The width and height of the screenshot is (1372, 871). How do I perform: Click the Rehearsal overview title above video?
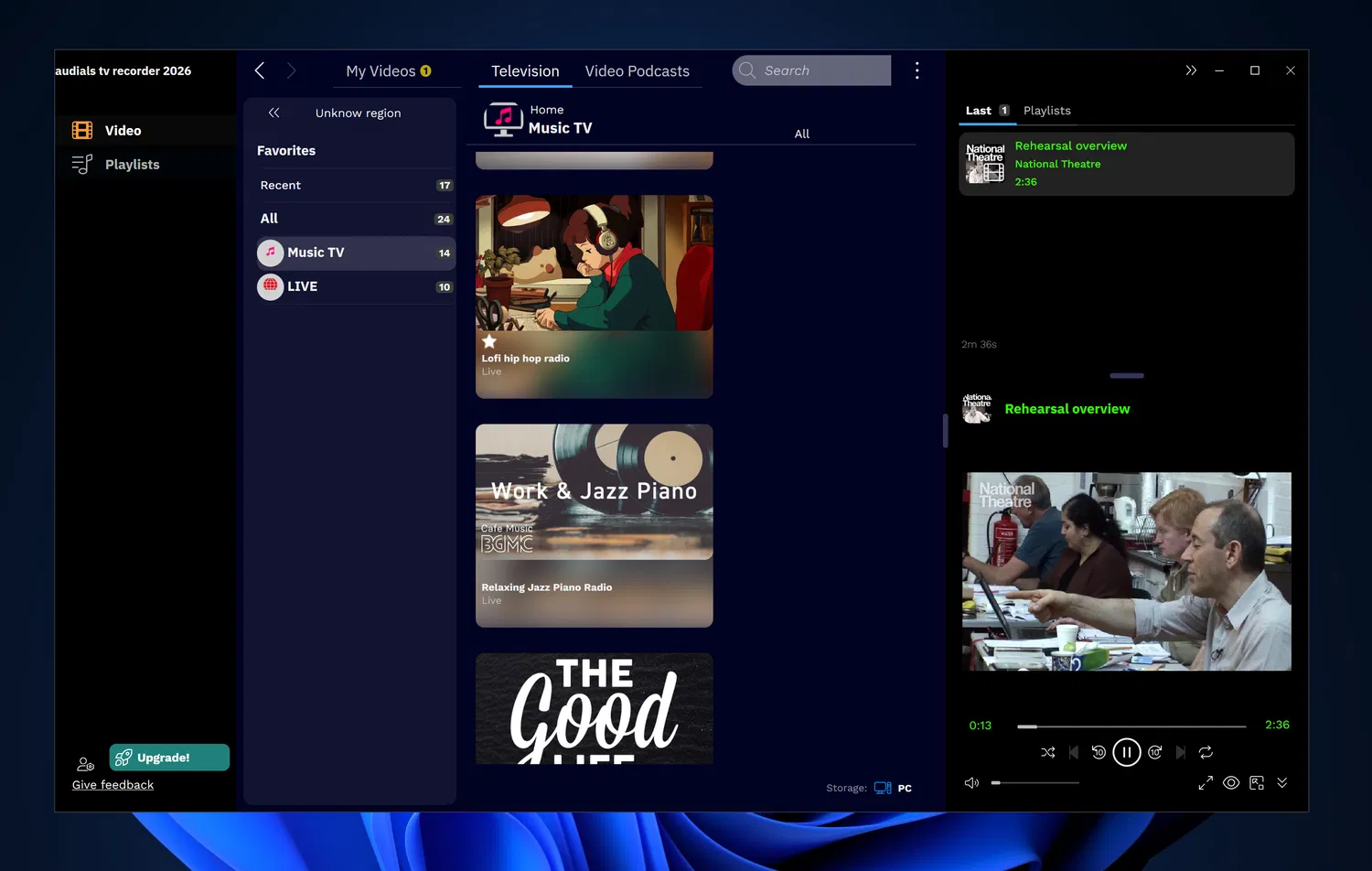(1067, 409)
